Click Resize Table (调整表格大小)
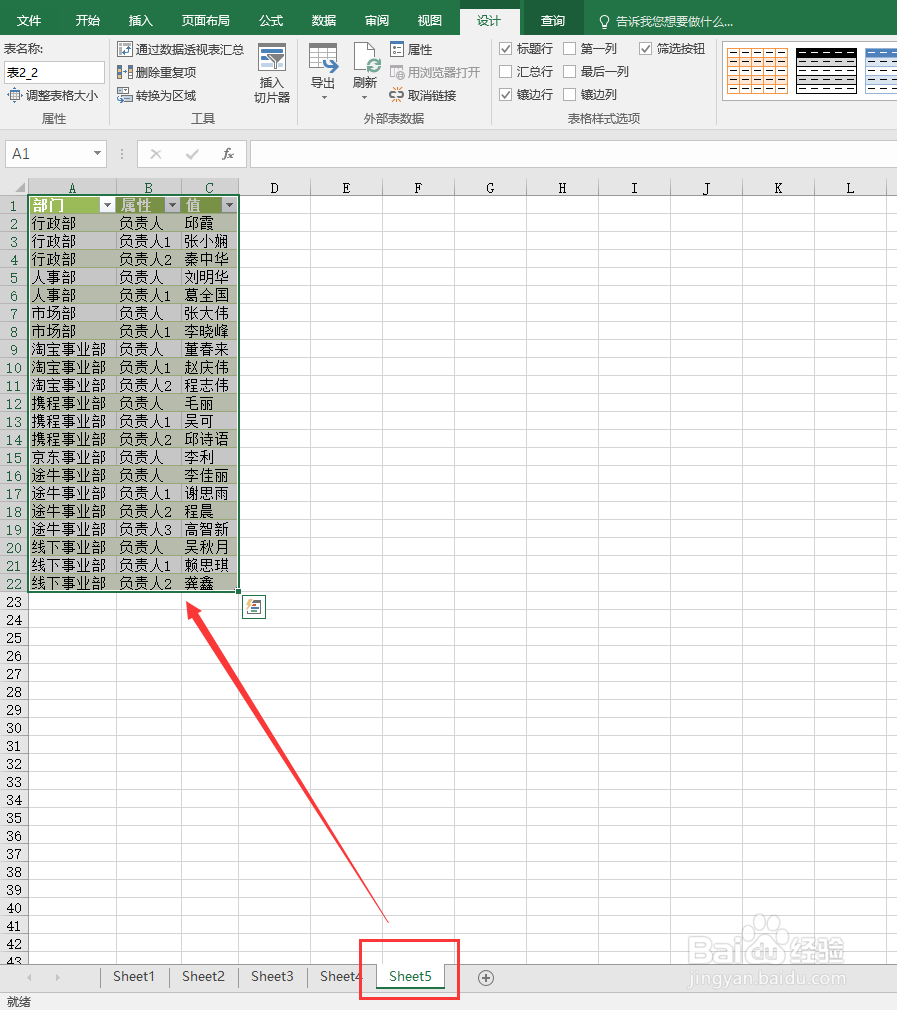 (53, 95)
